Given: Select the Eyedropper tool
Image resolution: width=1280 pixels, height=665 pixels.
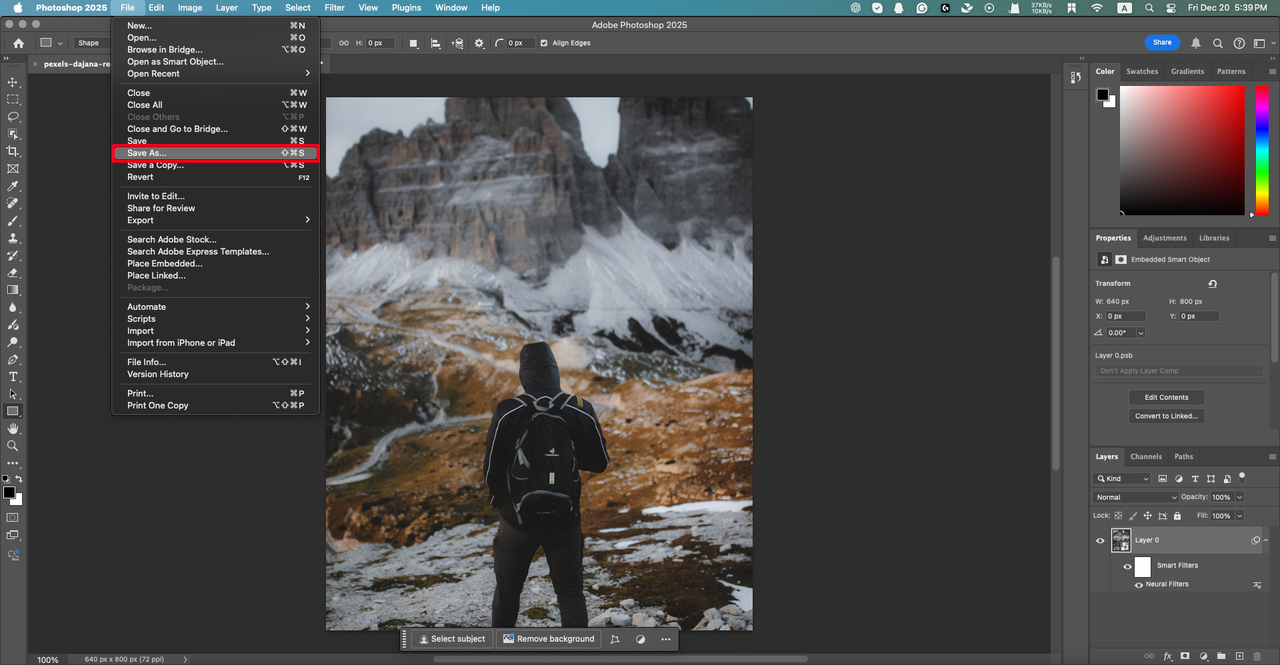Looking at the screenshot, I should click(x=13, y=186).
